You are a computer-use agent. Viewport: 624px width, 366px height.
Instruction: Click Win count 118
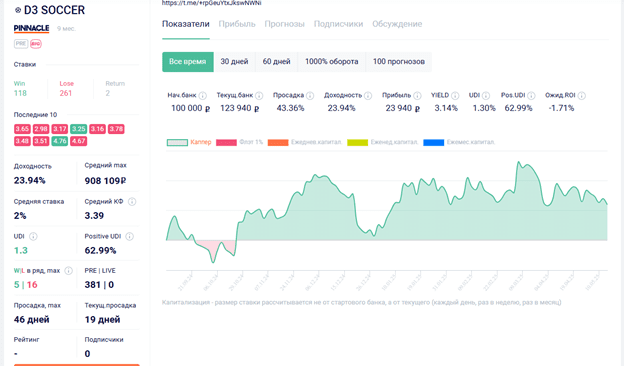pyautogui.click(x=20, y=93)
